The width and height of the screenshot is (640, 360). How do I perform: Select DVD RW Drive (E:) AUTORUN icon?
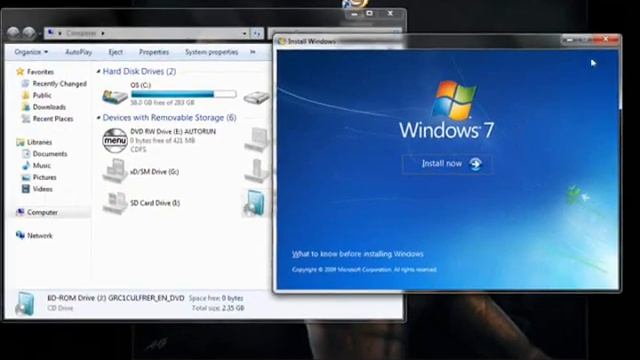pyautogui.click(x=115, y=140)
